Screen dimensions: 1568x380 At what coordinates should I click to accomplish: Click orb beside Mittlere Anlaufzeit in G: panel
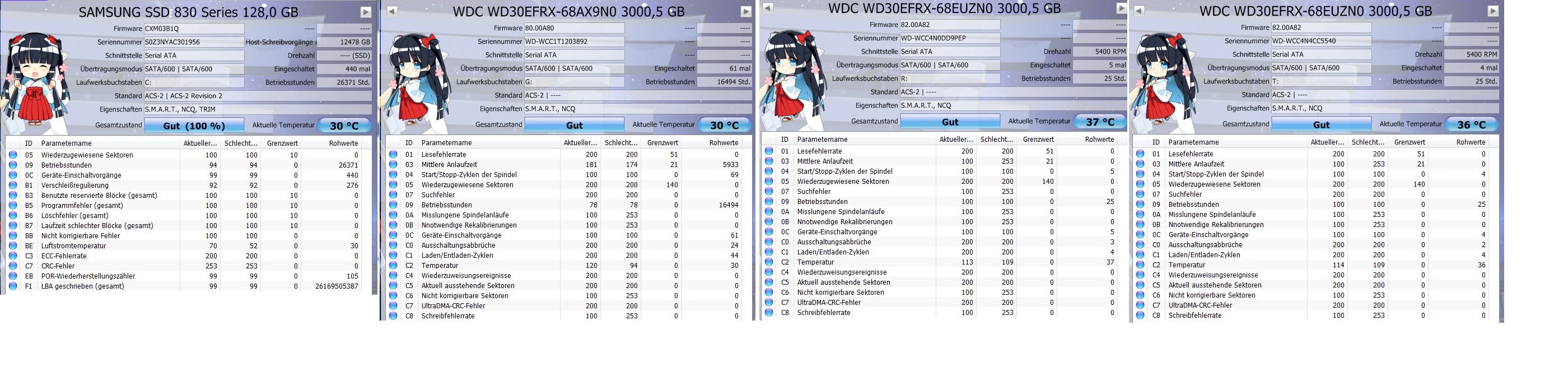click(x=393, y=164)
